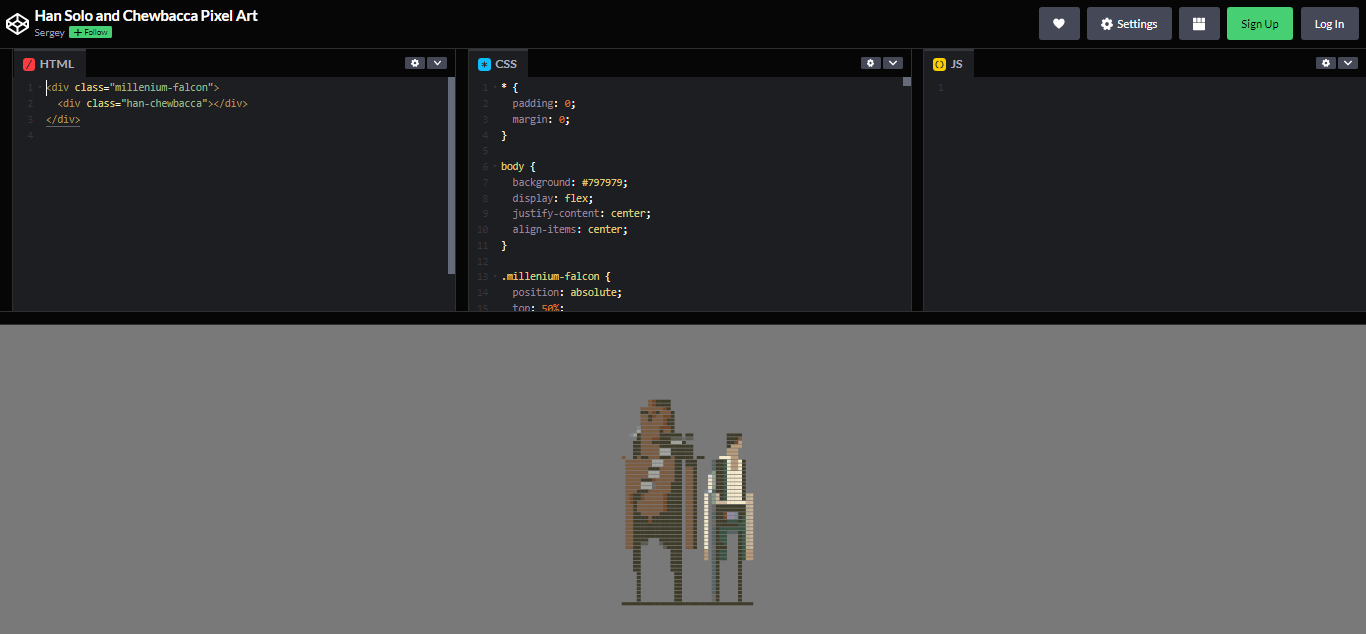The height and width of the screenshot is (634, 1366).
Task: Switch to the JS editor tab
Action: (x=956, y=63)
